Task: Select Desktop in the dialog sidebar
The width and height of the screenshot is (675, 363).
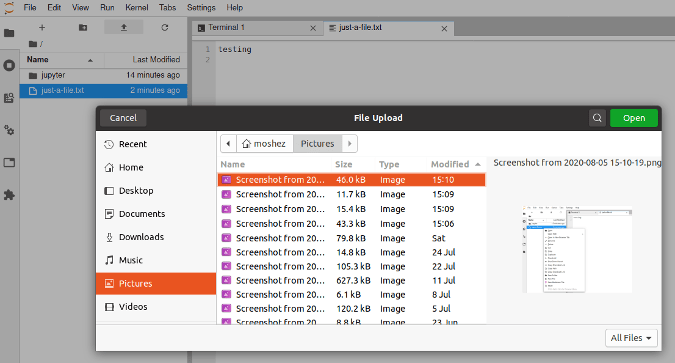Action: click(x=156, y=191)
